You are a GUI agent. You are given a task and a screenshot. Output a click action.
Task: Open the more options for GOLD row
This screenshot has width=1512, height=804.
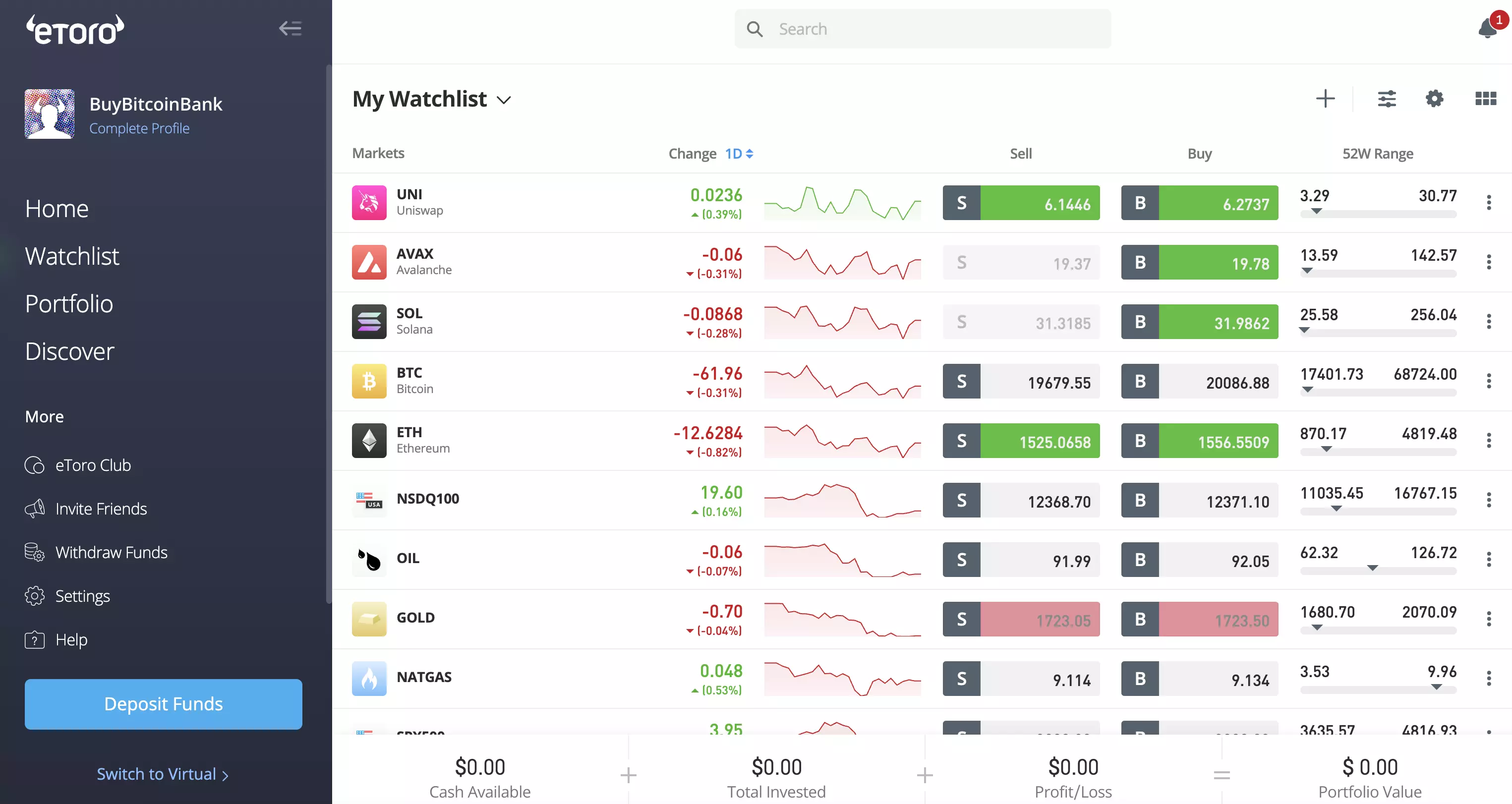(x=1489, y=619)
